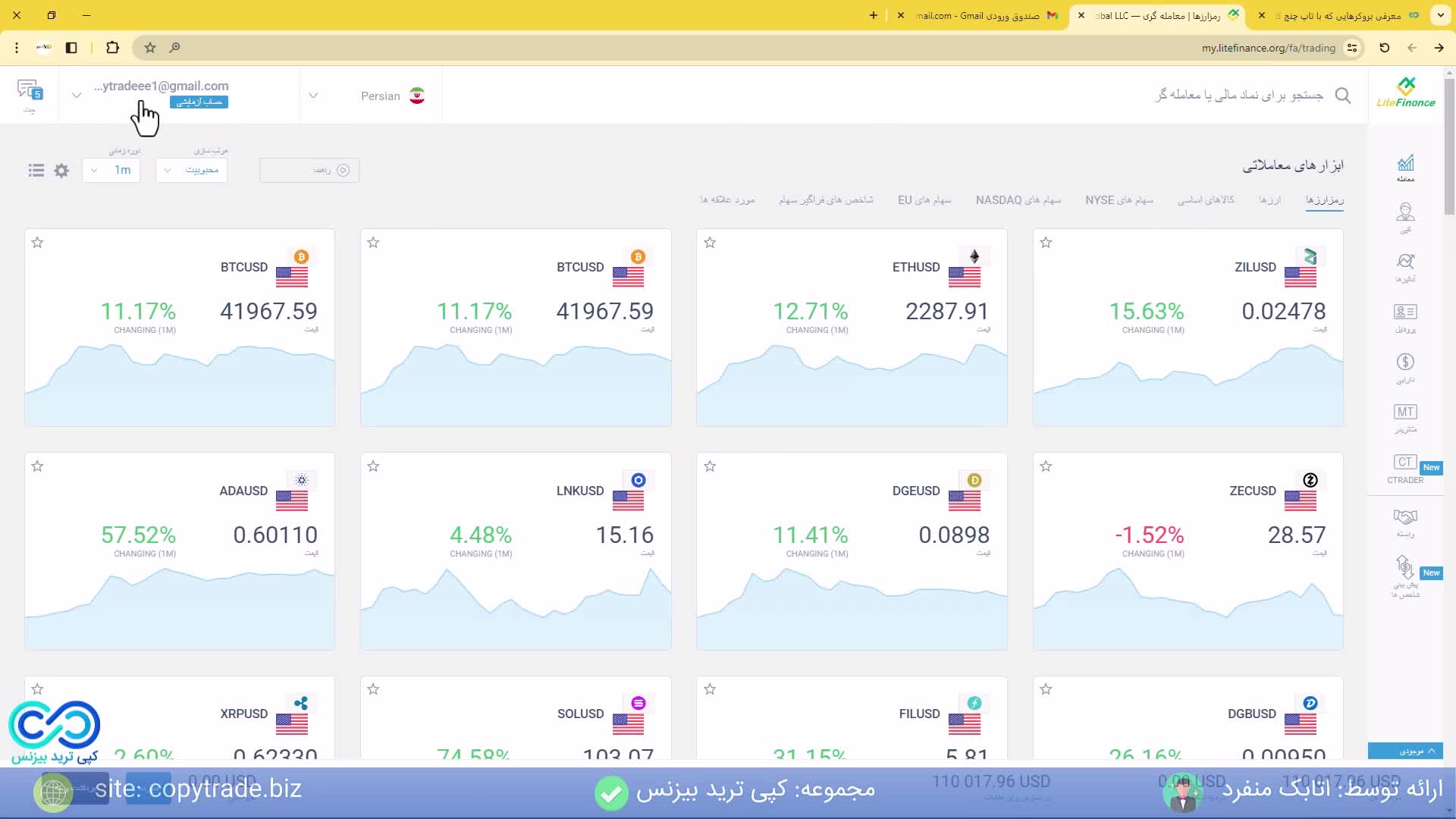Viewport: 1456px width, 819px height.
Task: Mark ZECUSD as favorite
Action: [x=1046, y=466]
